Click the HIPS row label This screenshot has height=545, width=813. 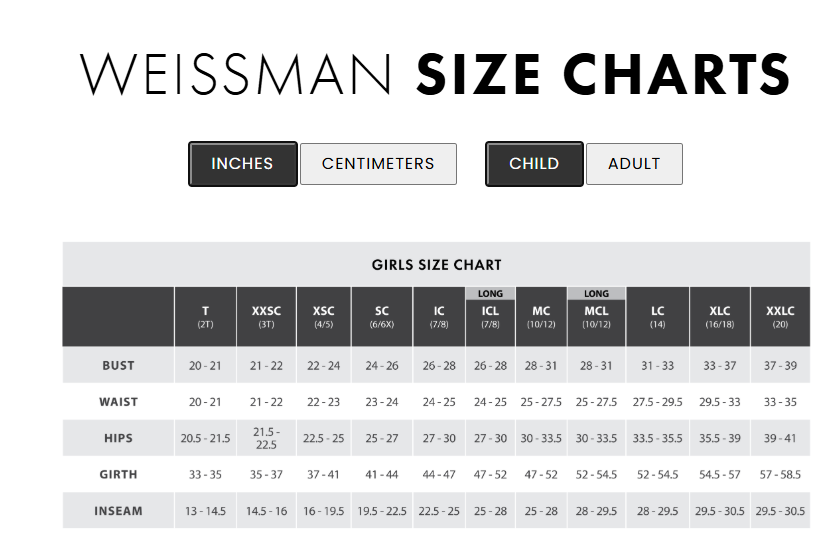(x=118, y=438)
